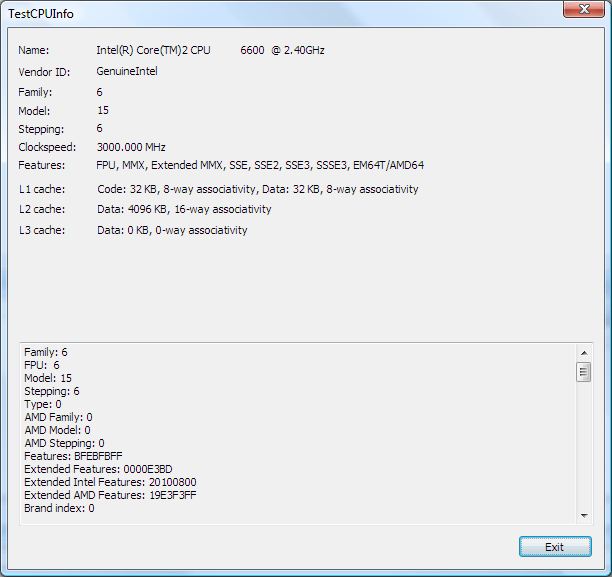612x577 pixels.
Task: Click 'AMD Stepping: 0' line
Action: 64,443
